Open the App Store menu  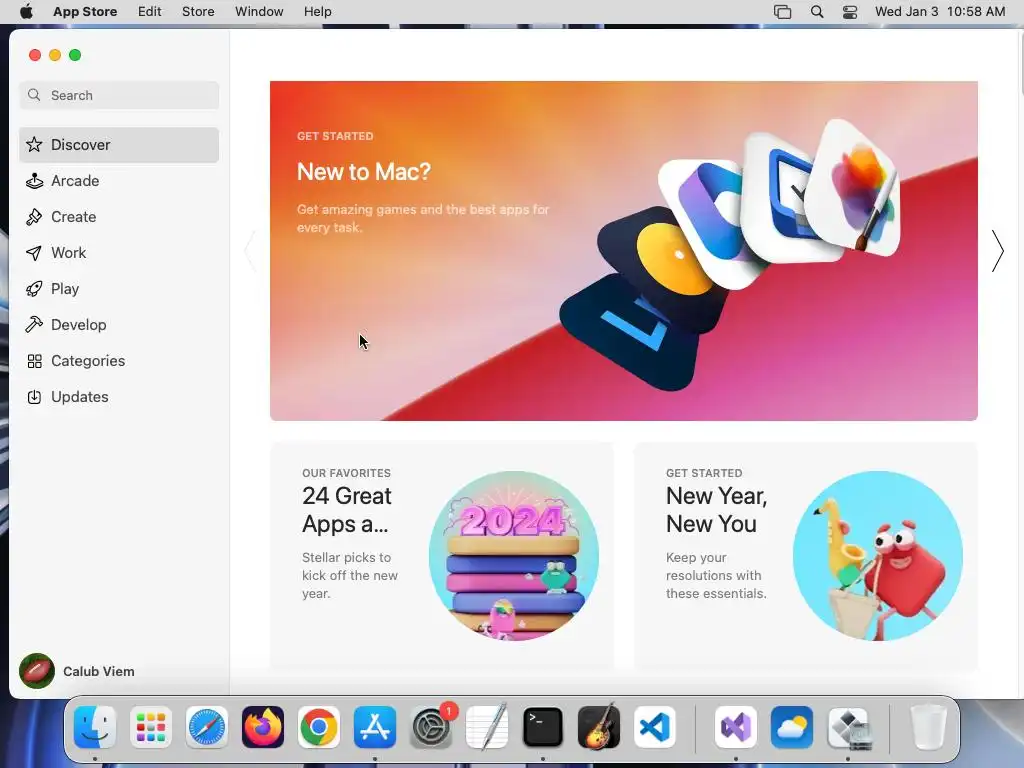coord(85,12)
